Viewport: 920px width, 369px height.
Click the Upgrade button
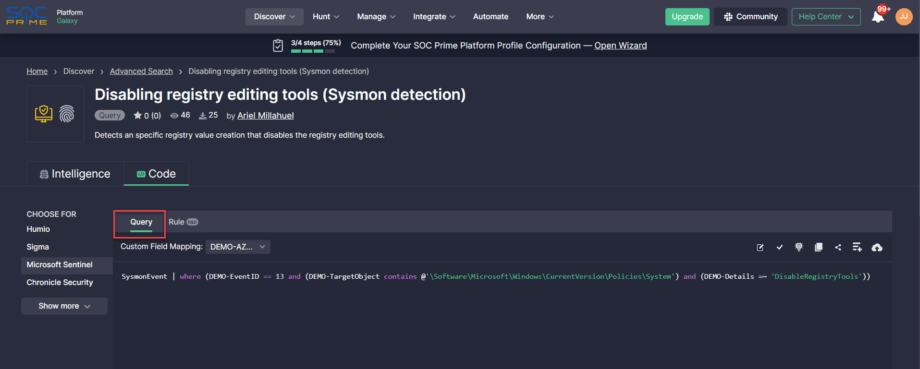click(x=687, y=16)
